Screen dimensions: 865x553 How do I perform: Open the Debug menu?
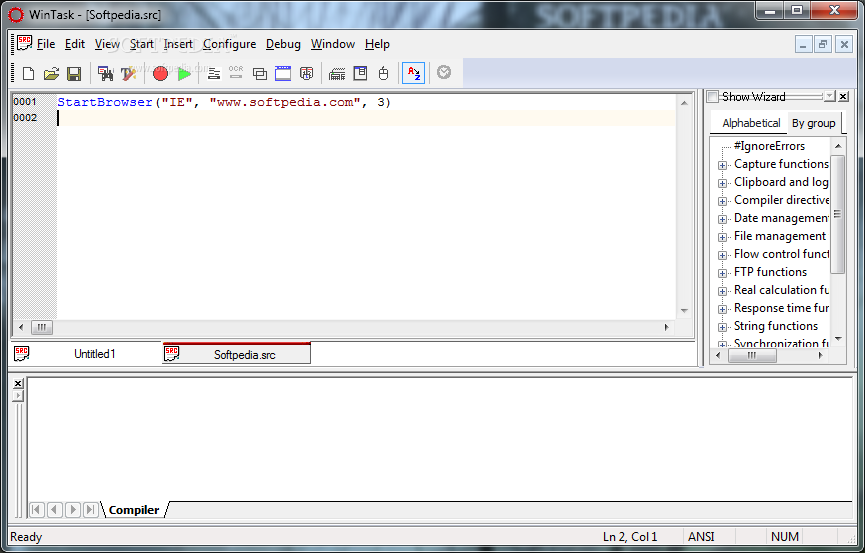[283, 44]
